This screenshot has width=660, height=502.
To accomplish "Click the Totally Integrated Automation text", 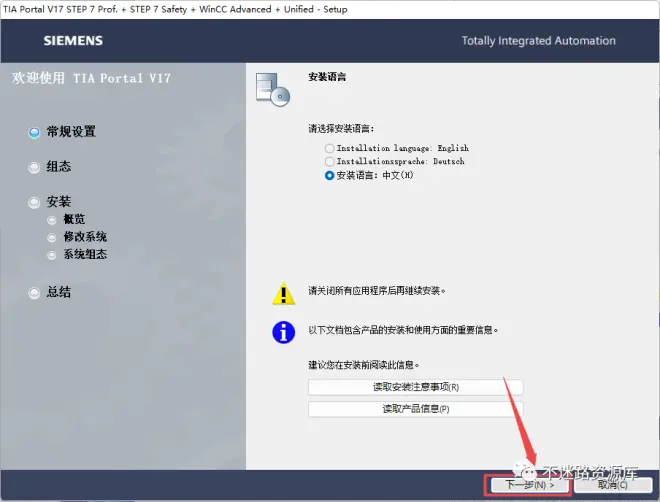I will [x=538, y=41].
